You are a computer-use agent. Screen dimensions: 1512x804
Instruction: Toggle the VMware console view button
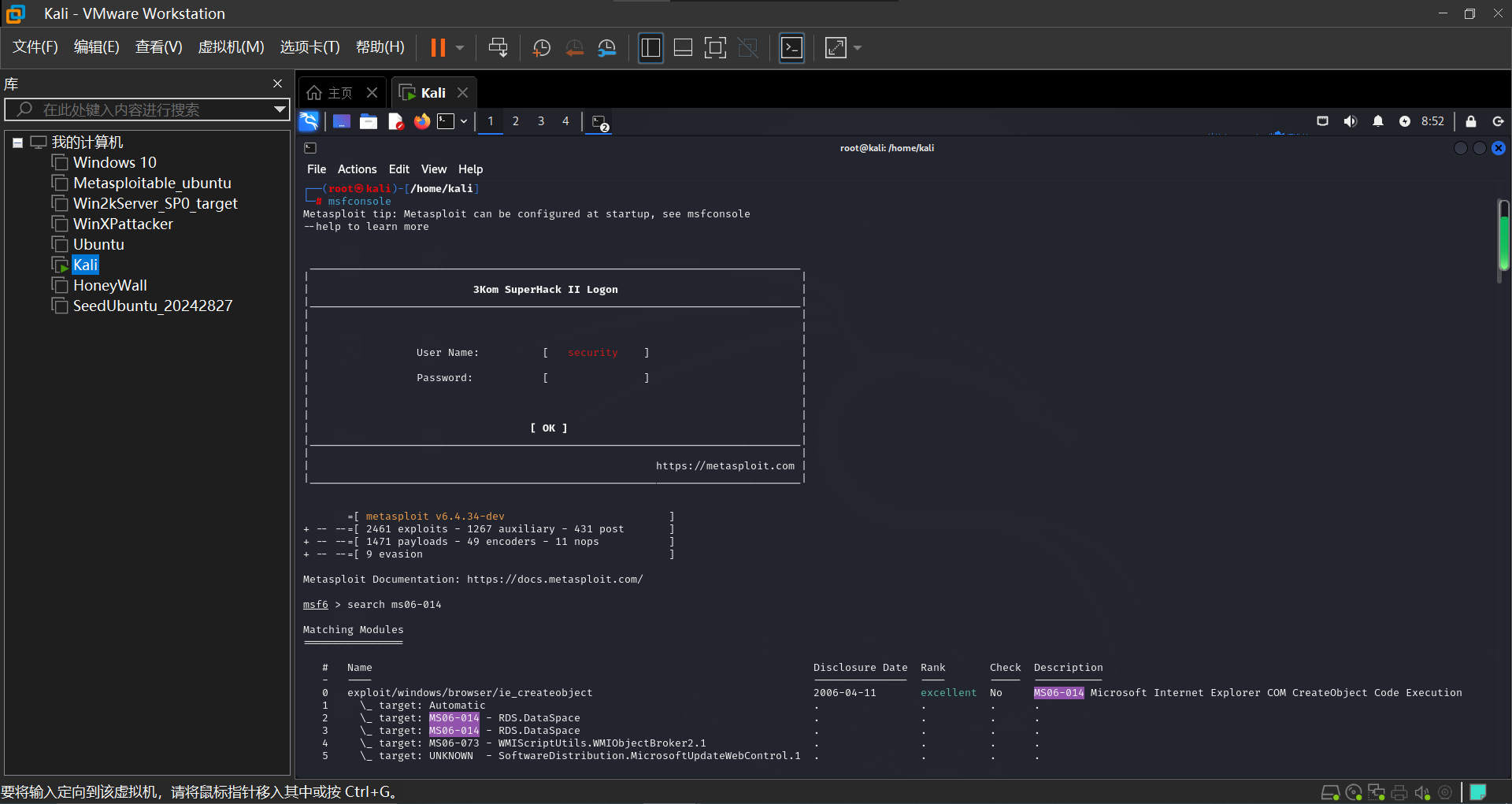coord(791,48)
